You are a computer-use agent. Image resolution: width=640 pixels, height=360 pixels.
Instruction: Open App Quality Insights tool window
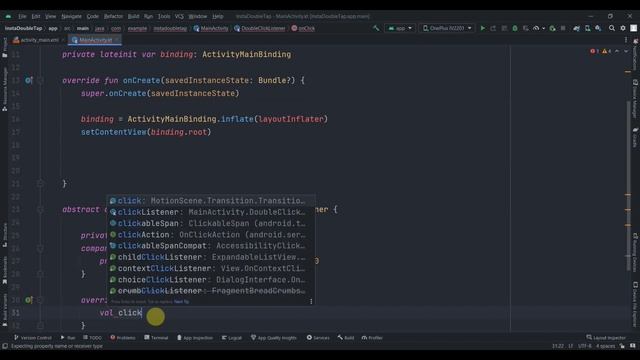[274, 338]
